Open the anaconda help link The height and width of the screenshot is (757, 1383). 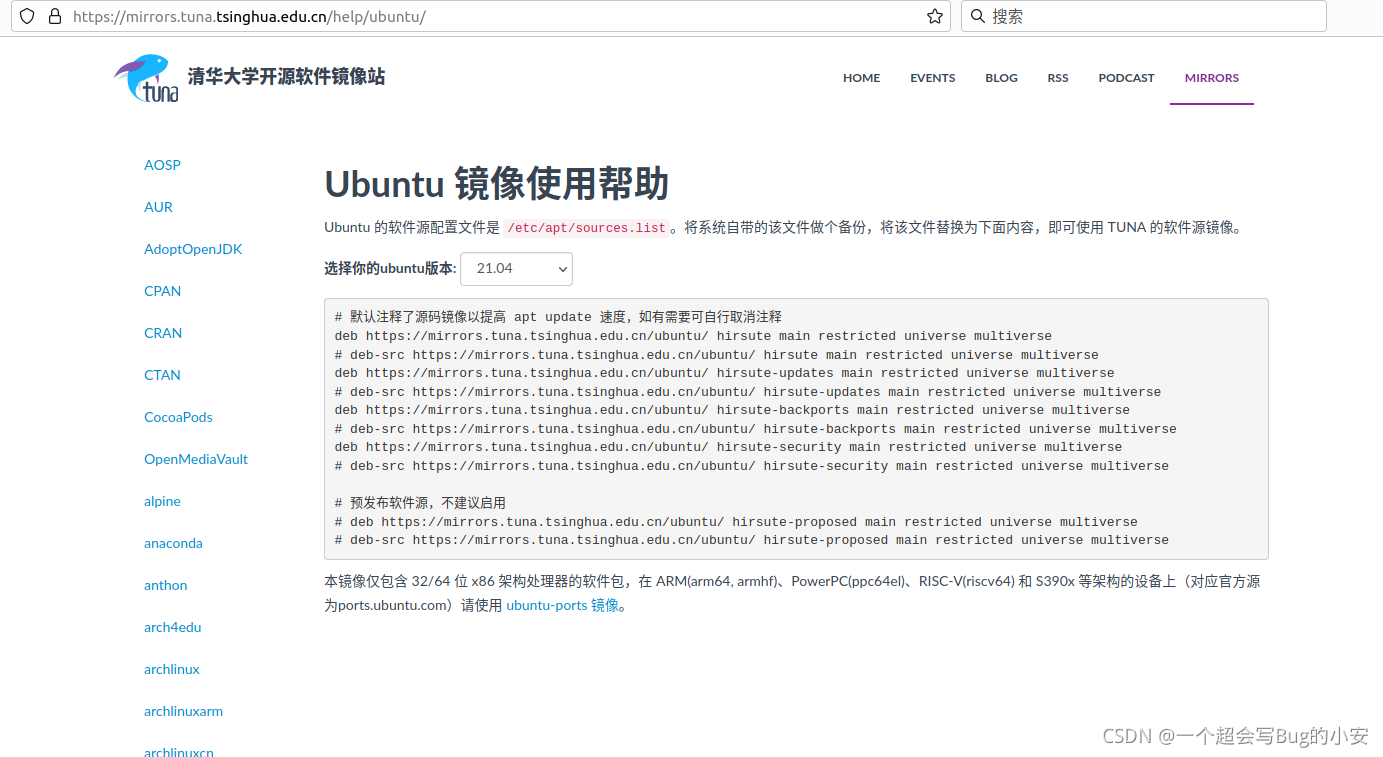click(x=173, y=543)
